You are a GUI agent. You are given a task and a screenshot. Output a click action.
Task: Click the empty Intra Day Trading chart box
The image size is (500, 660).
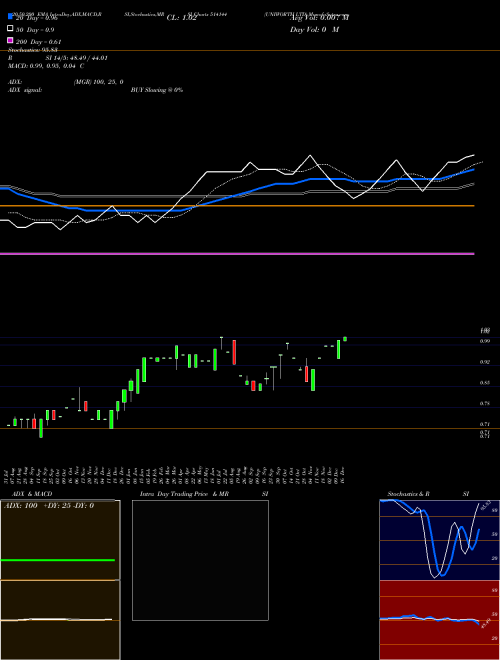point(200,560)
